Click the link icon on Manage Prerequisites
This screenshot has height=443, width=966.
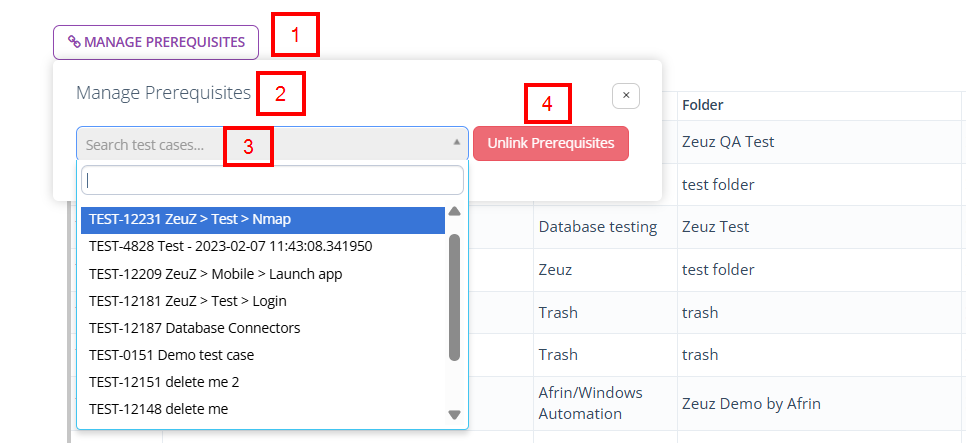(x=74, y=42)
